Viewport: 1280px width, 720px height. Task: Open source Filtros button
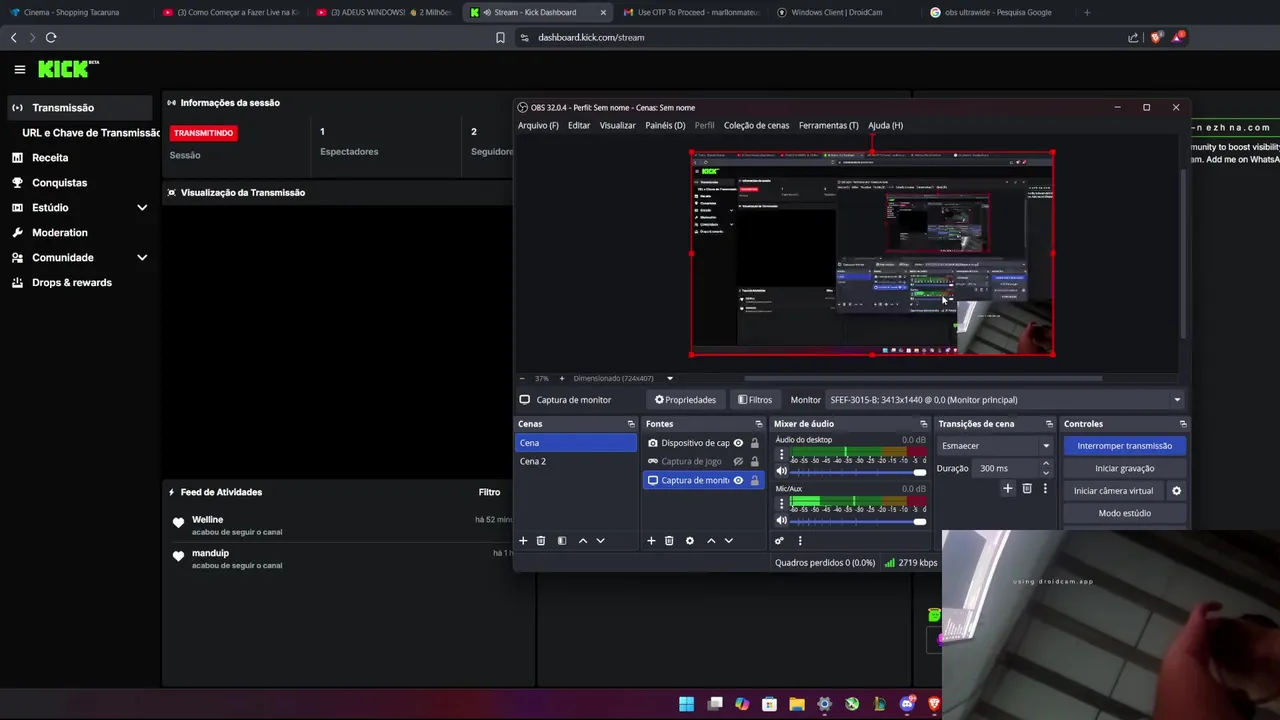pos(755,400)
